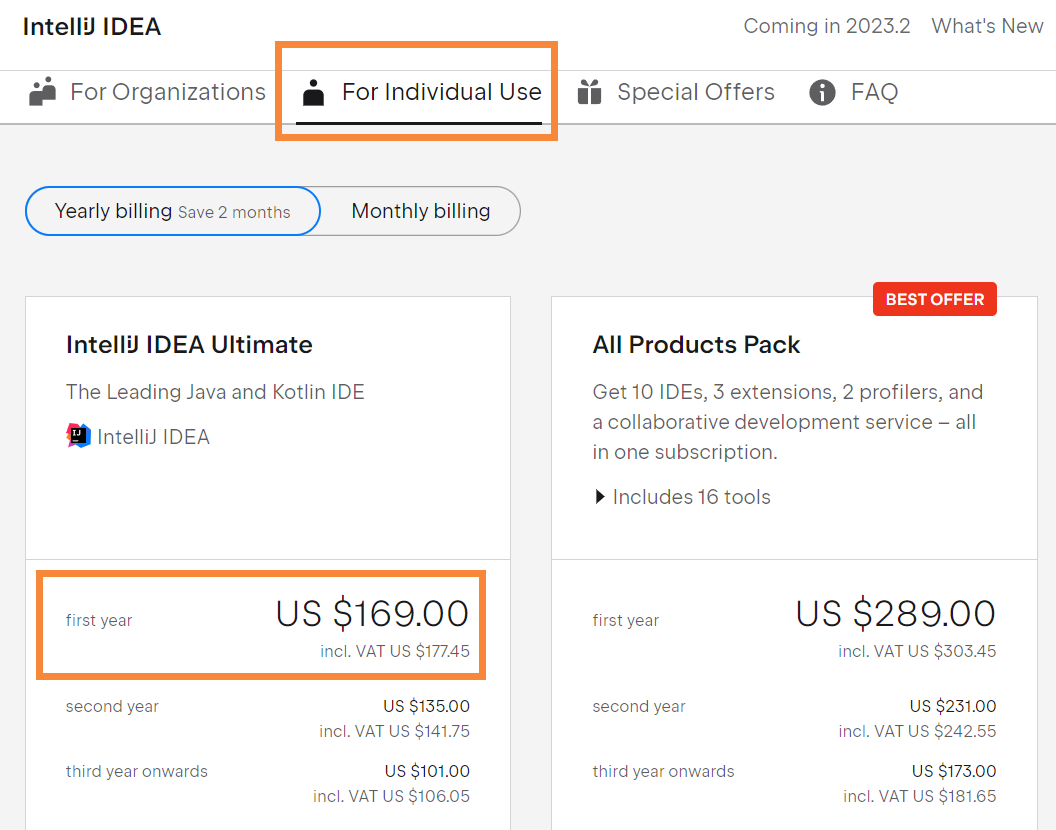Click the US $169.00 first year price

372,614
